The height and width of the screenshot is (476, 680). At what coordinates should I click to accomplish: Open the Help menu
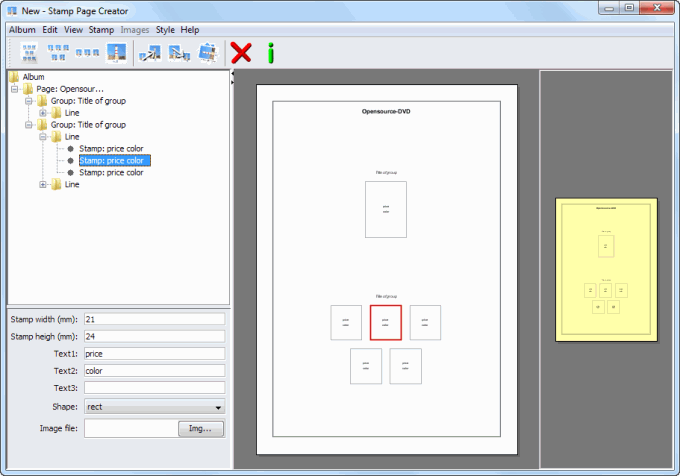(x=190, y=30)
